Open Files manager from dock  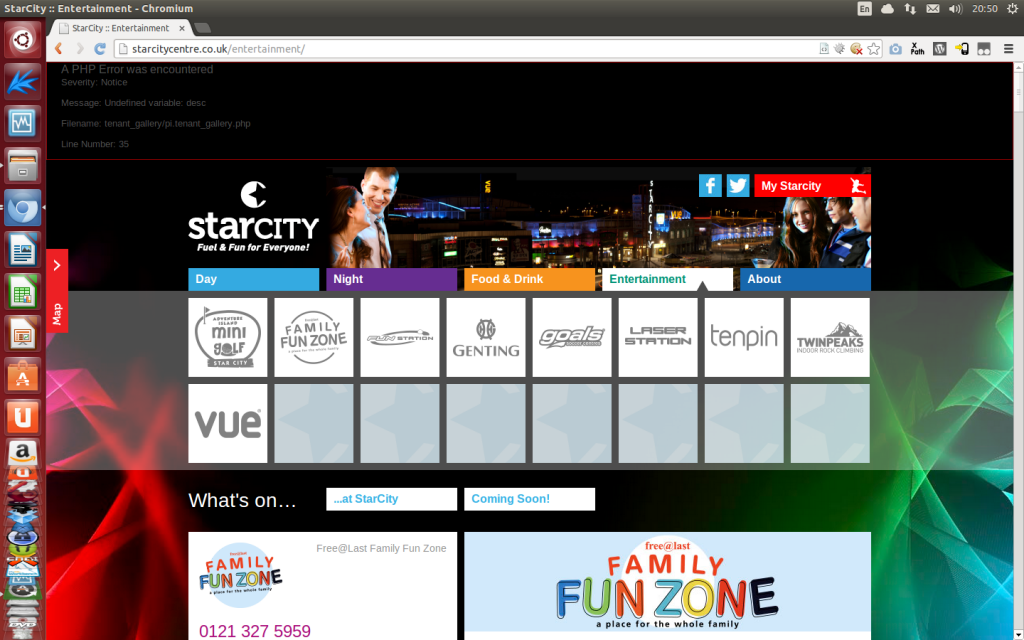pyautogui.click(x=23, y=165)
